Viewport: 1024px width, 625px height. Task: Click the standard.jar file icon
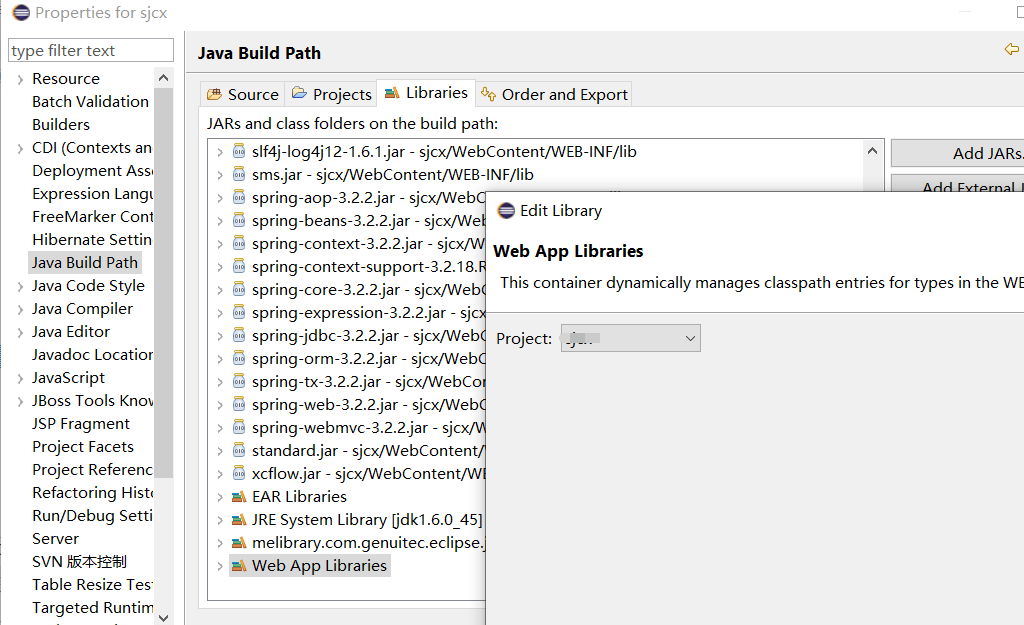point(239,451)
